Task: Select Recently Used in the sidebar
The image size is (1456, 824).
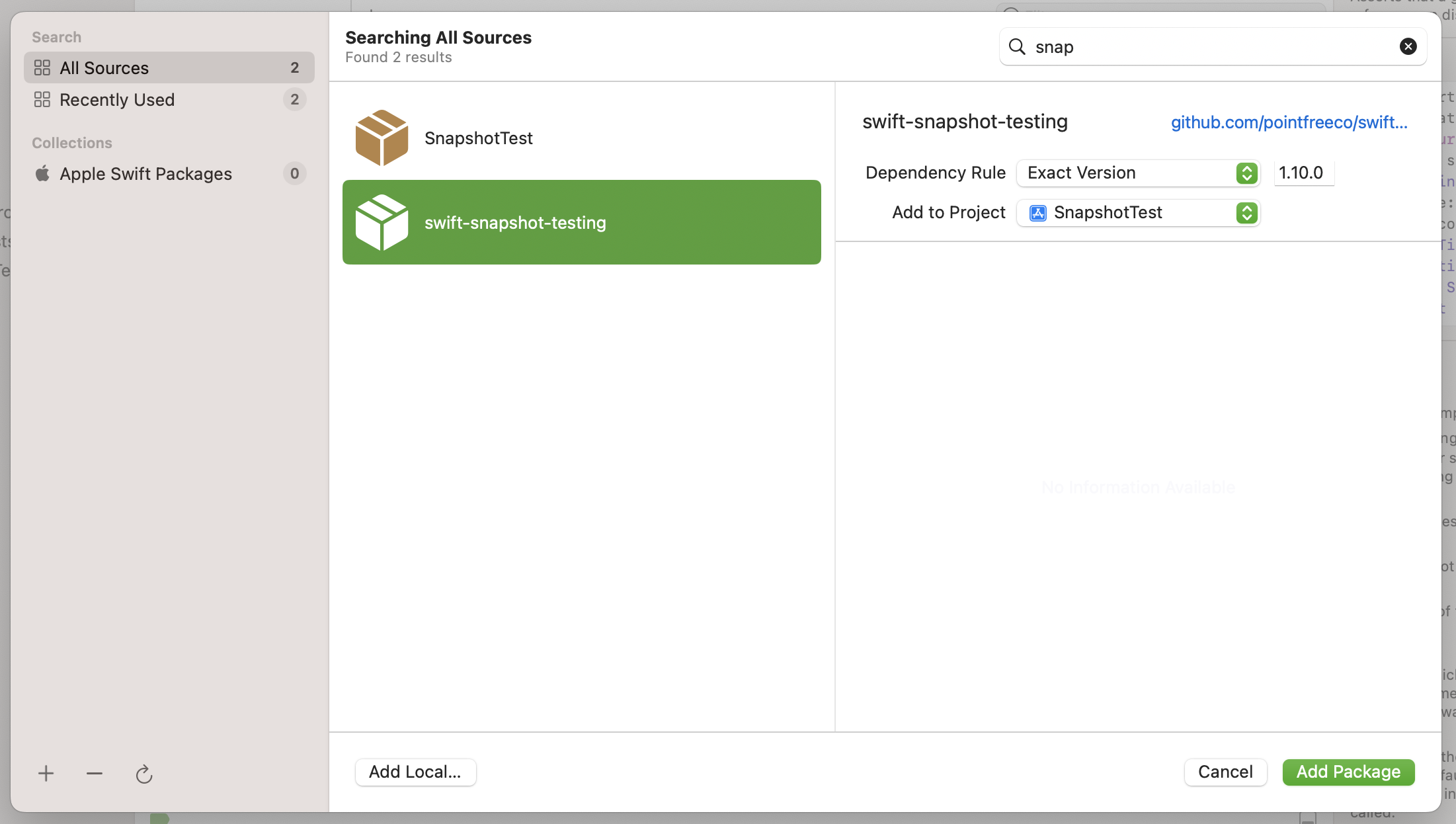Action: [x=117, y=100]
